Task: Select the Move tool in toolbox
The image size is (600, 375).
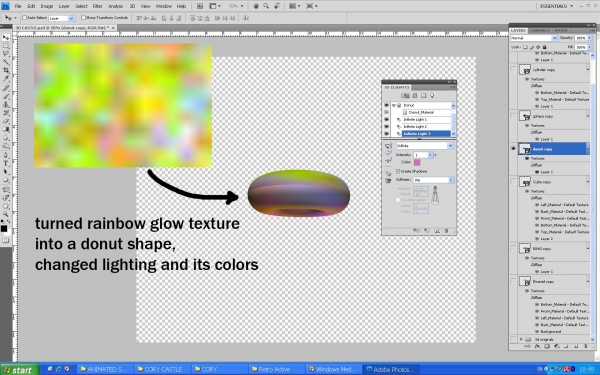Action: click(5, 38)
